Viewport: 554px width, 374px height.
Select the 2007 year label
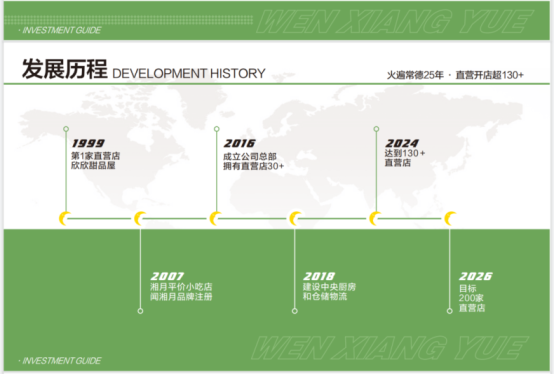click(167, 276)
